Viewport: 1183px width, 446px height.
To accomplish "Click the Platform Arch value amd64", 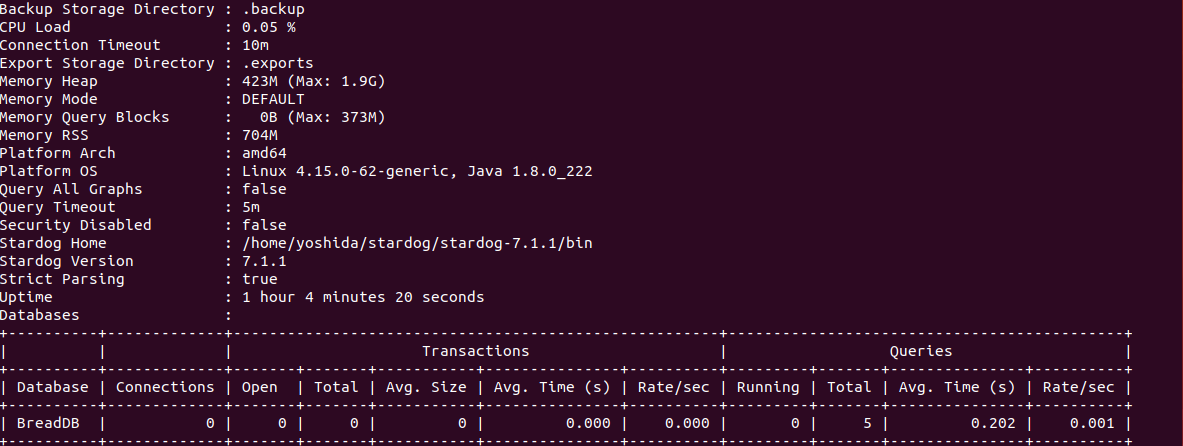I will click(264, 153).
